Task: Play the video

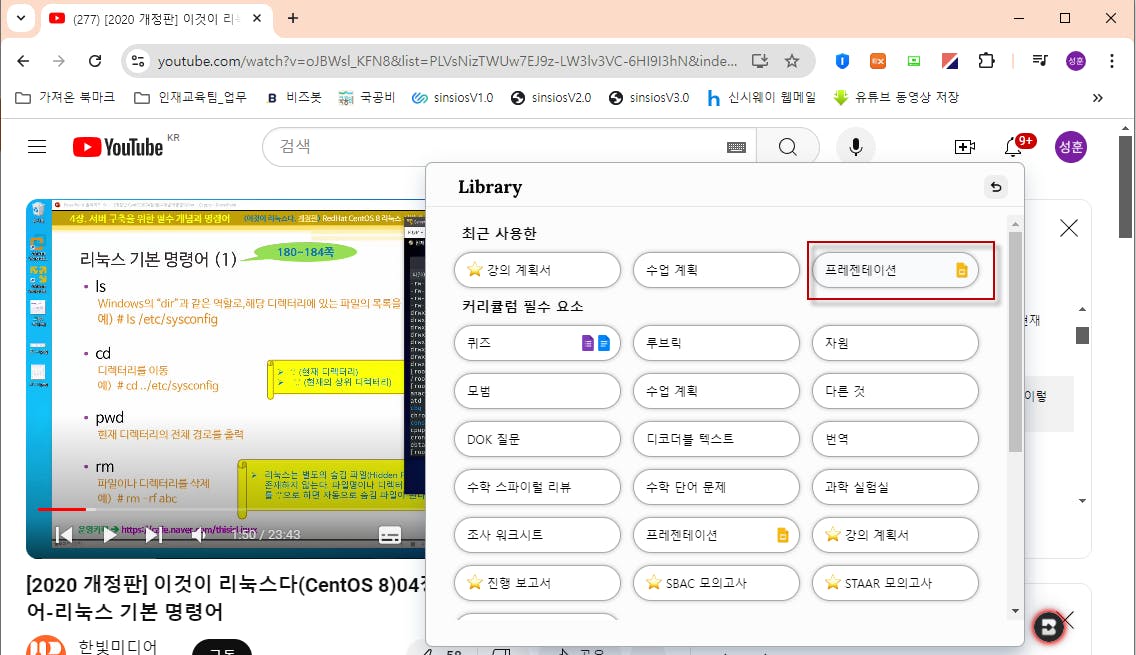Action: coord(109,535)
